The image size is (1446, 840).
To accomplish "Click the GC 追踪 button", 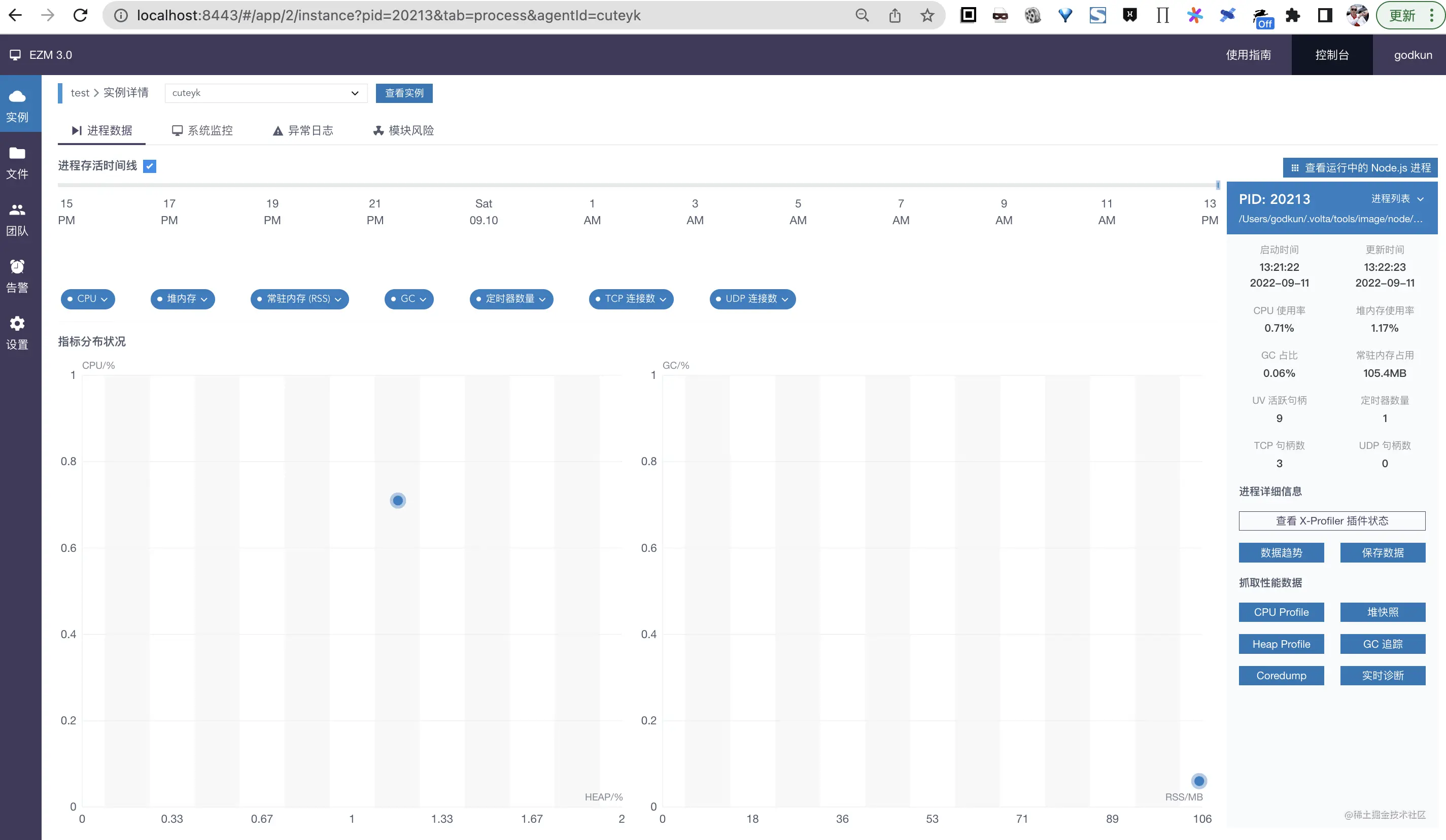I will tap(1383, 644).
